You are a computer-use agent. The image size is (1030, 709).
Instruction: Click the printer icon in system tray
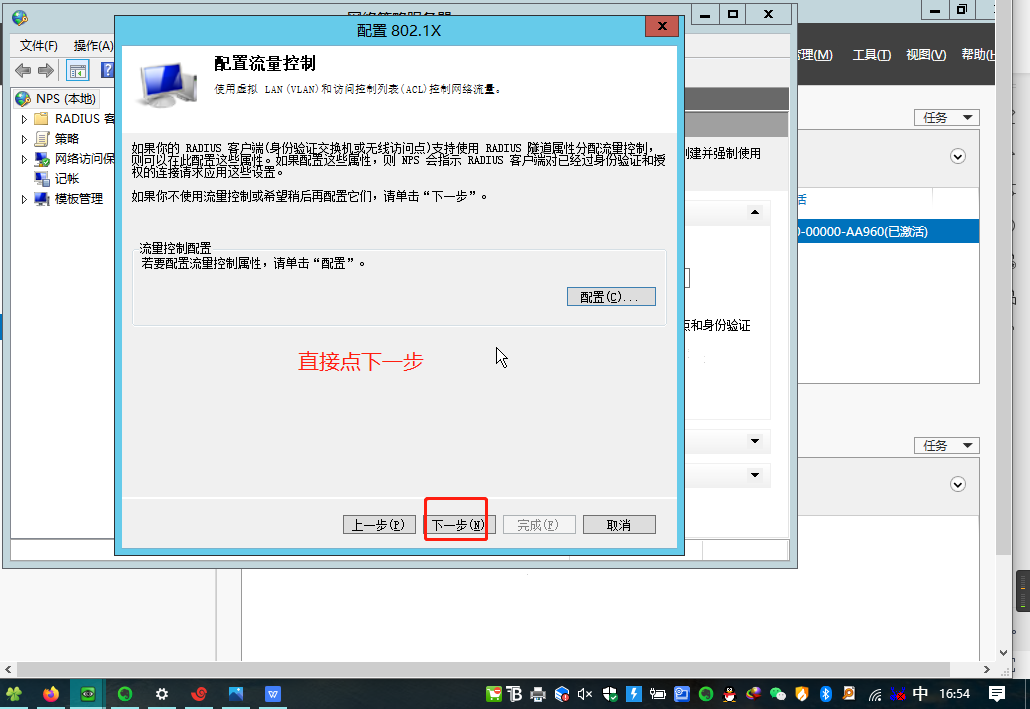click(538, 694)
